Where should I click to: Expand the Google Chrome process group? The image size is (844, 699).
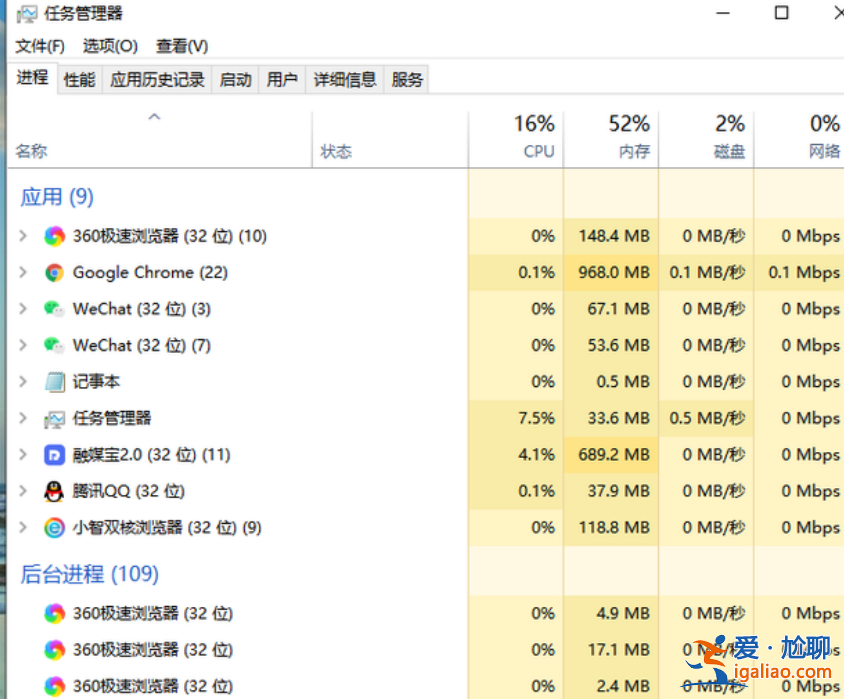click(21, 272)
